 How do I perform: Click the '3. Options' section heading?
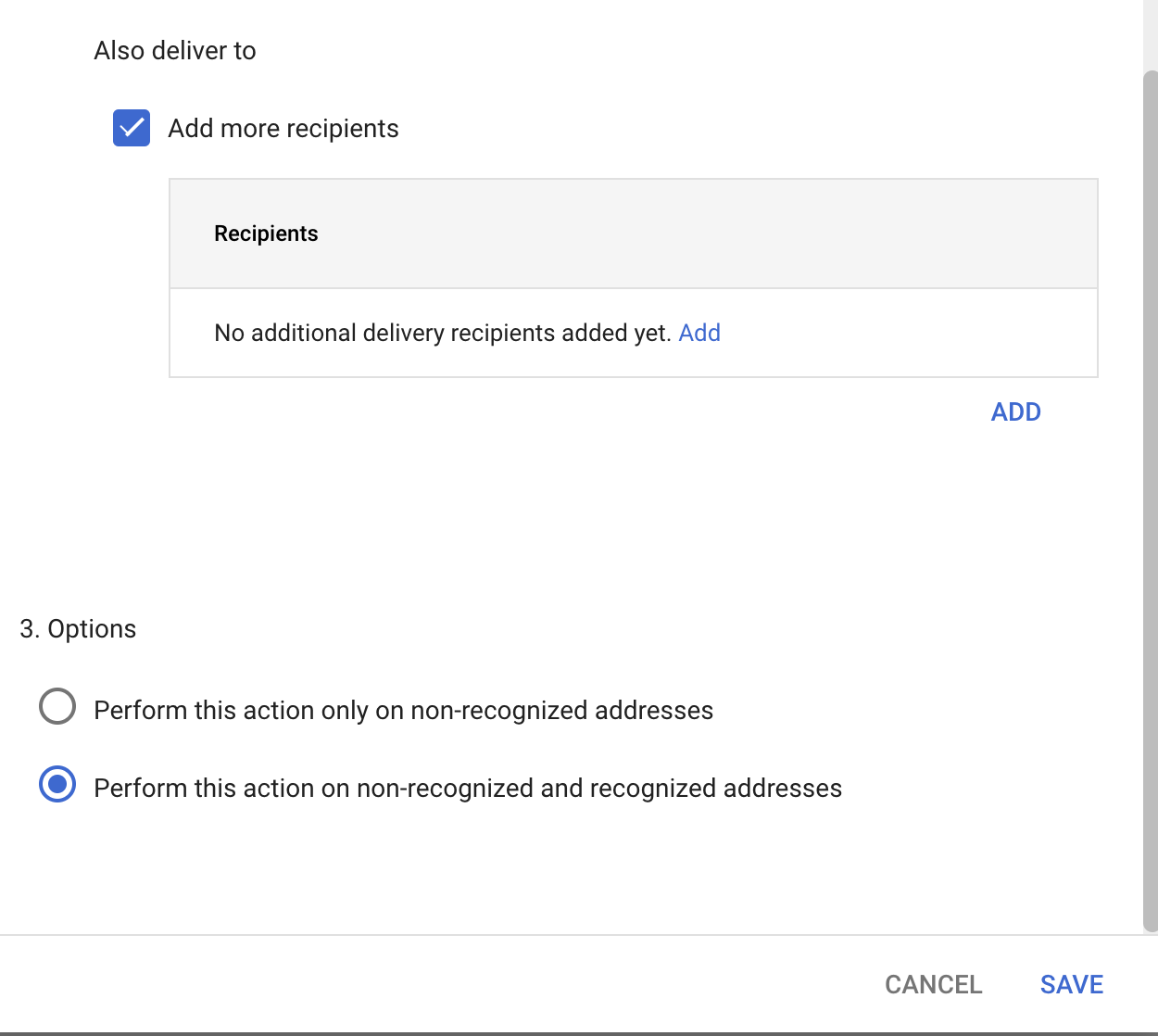pos(78,628)
